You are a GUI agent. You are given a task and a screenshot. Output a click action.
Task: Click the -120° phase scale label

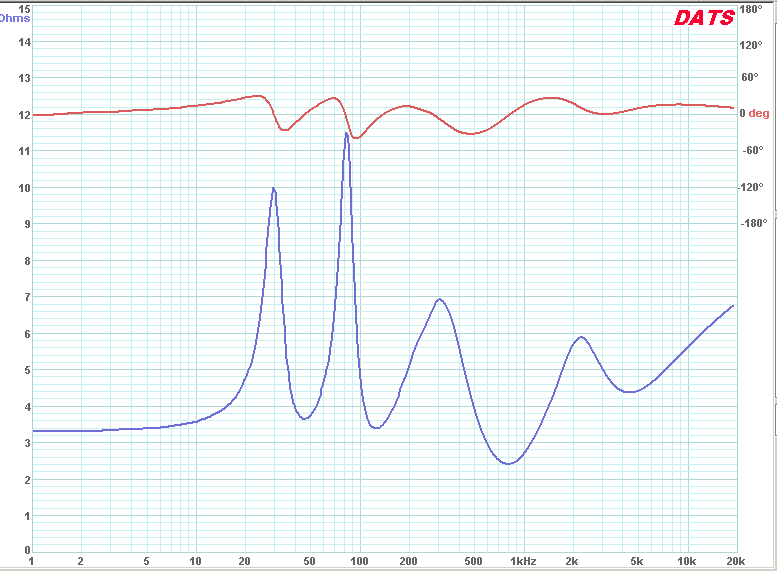[x=753, y=187]
